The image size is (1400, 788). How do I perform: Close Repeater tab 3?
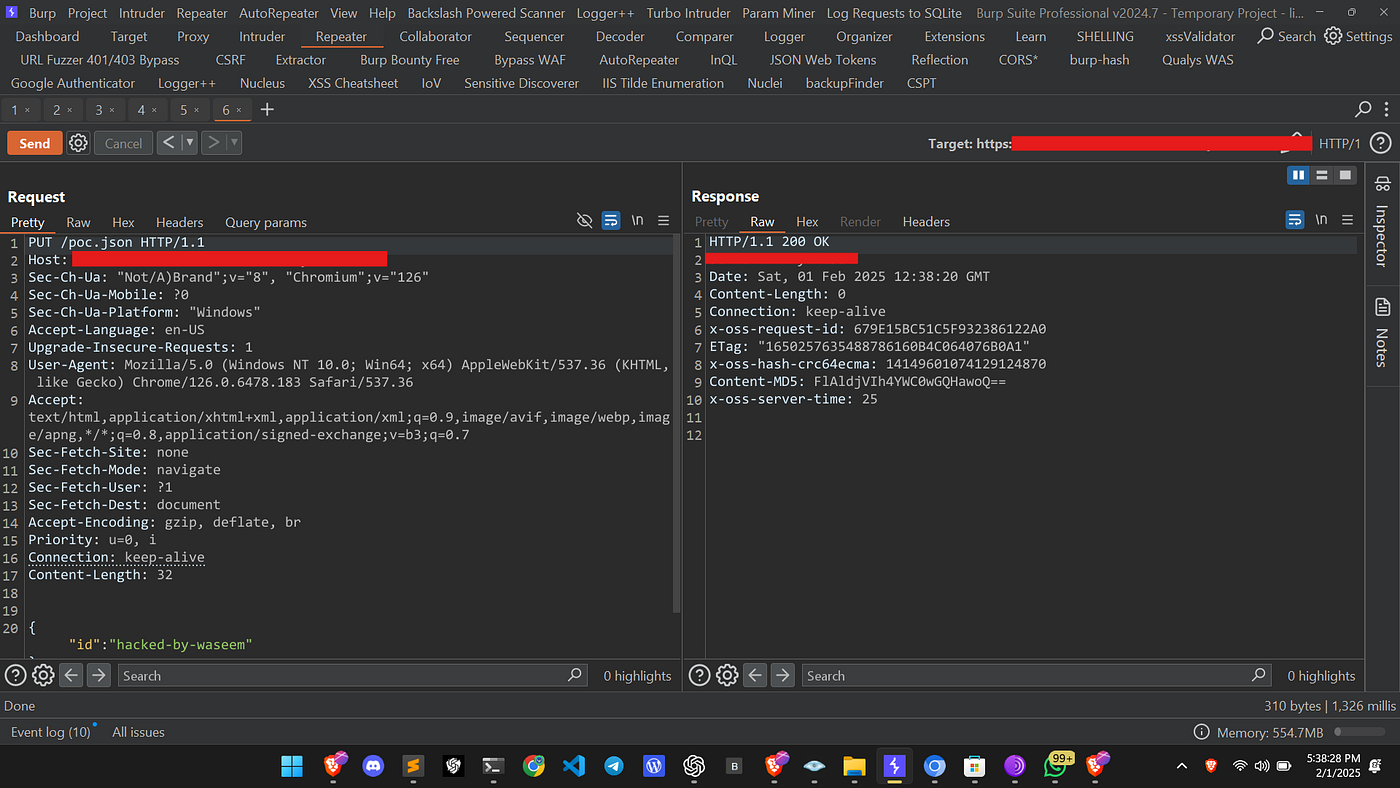point(112,110)
